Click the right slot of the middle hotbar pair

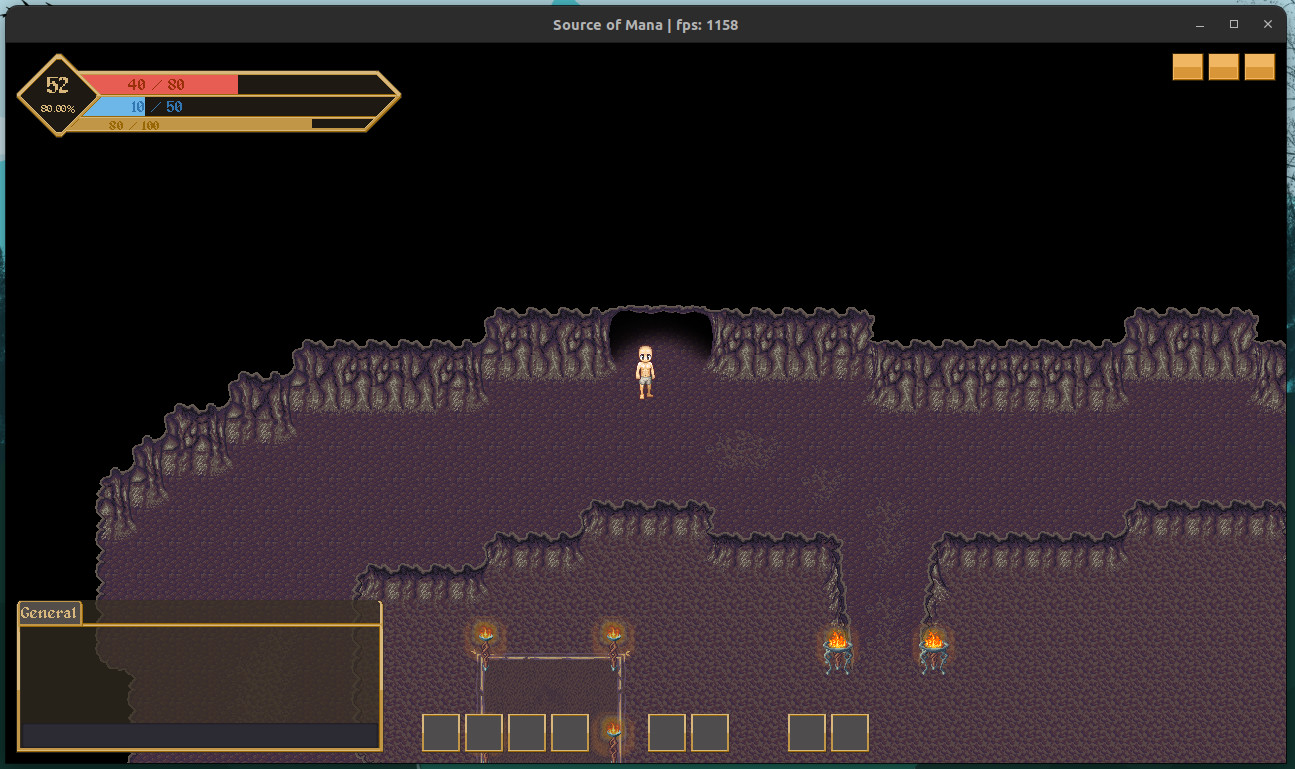pyautogui.click(x=709, y=733)
